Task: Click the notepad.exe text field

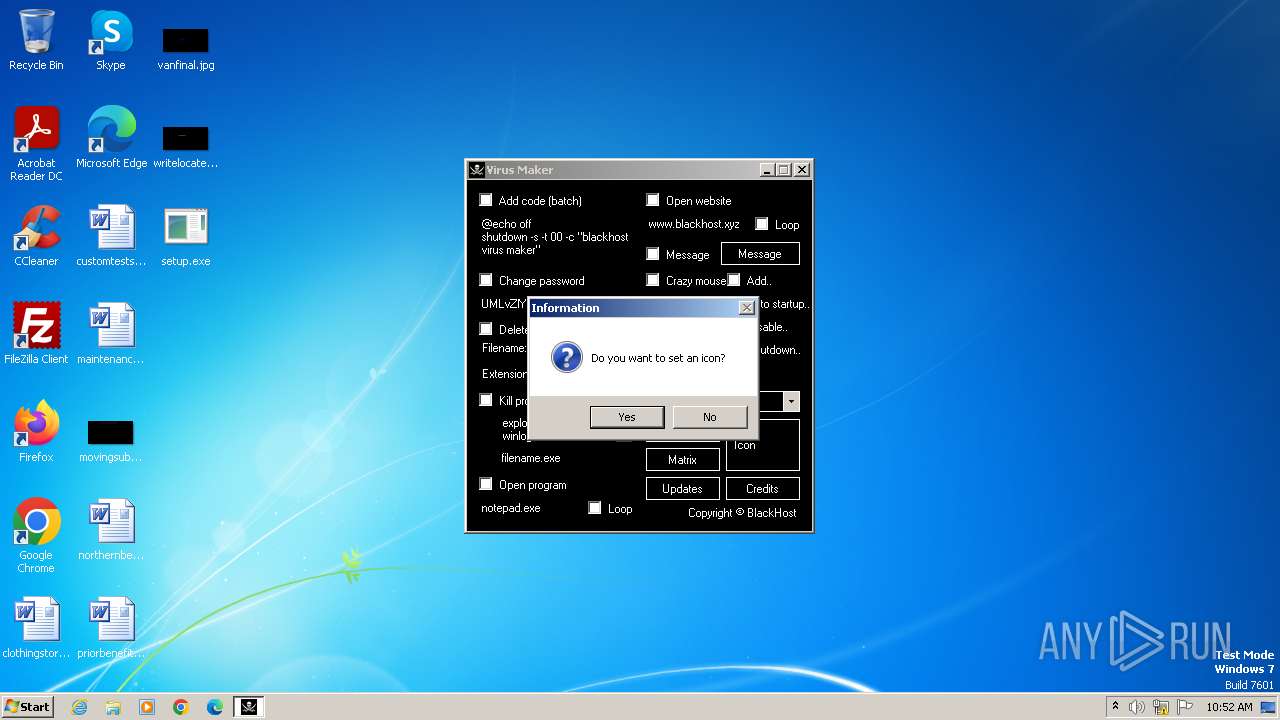Action: click(x=511, y=508)
